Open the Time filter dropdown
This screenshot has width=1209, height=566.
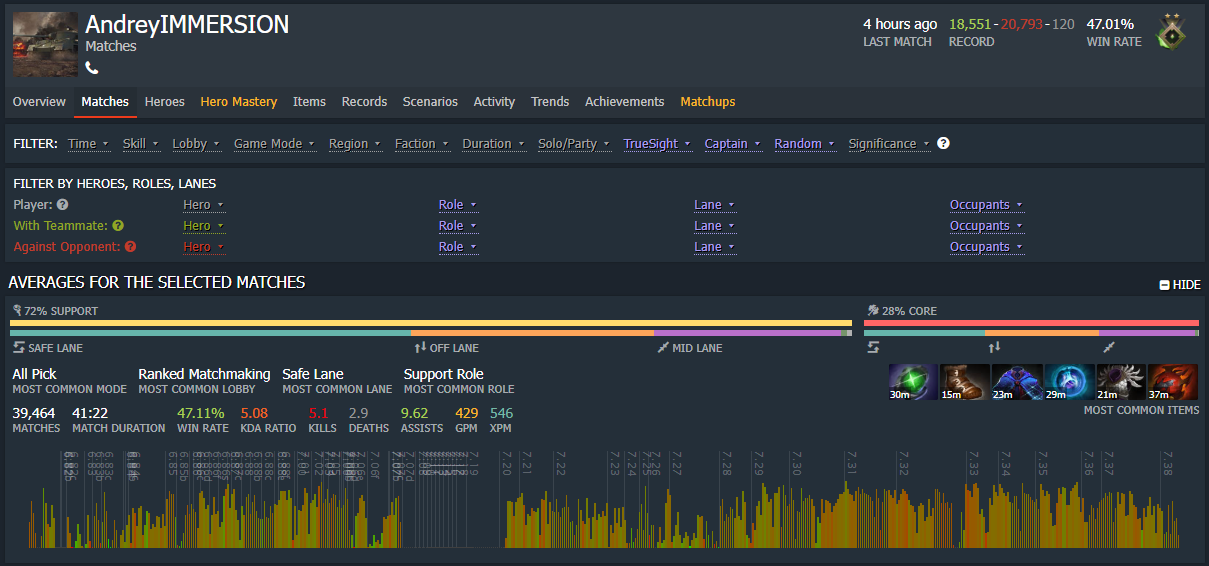(x=87, y=143)
